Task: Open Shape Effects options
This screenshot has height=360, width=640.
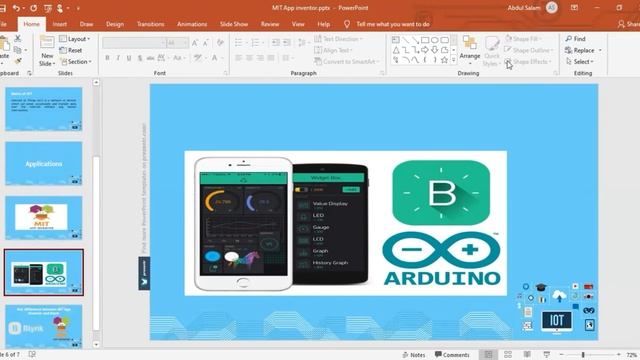Action: 528,62
